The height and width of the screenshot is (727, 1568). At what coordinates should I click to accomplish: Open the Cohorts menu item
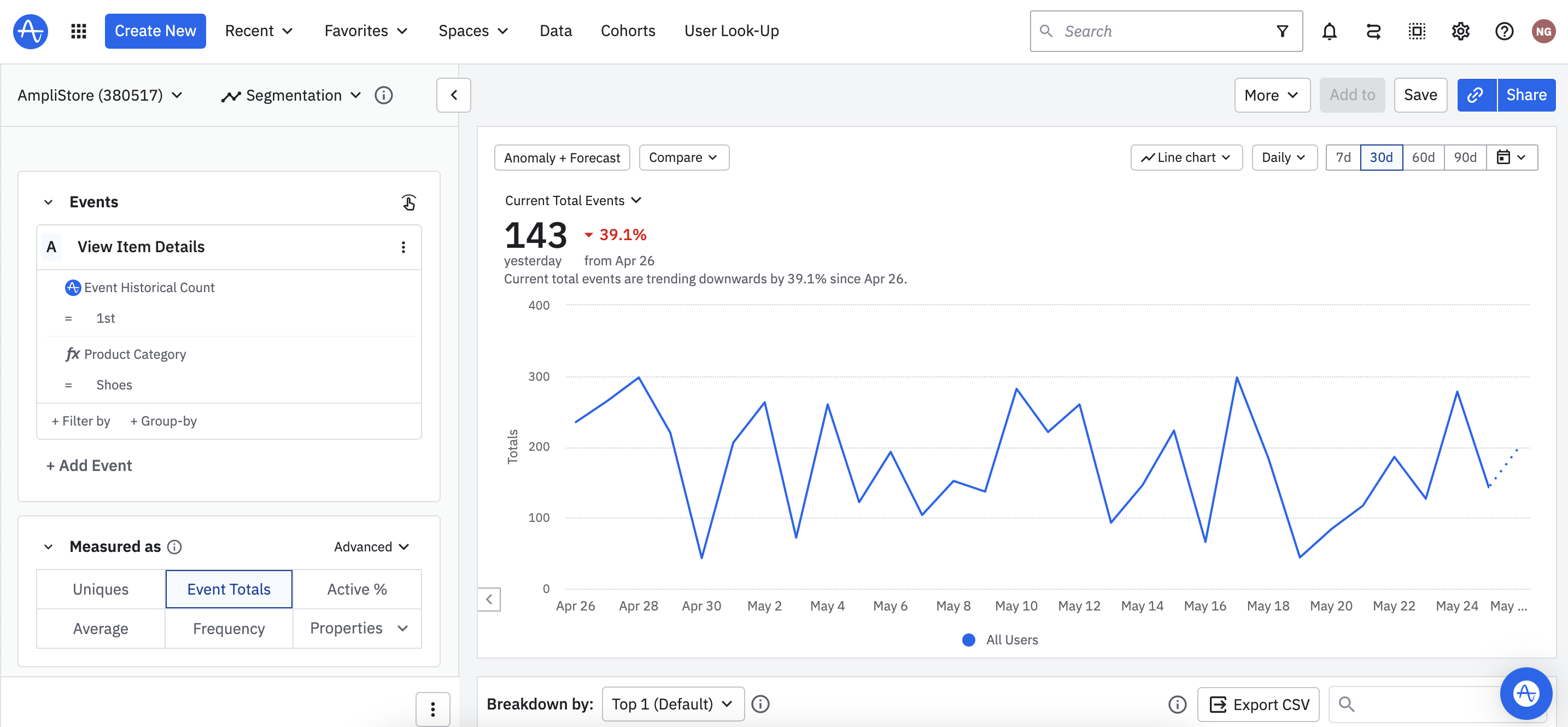click(x=628, y=31)
